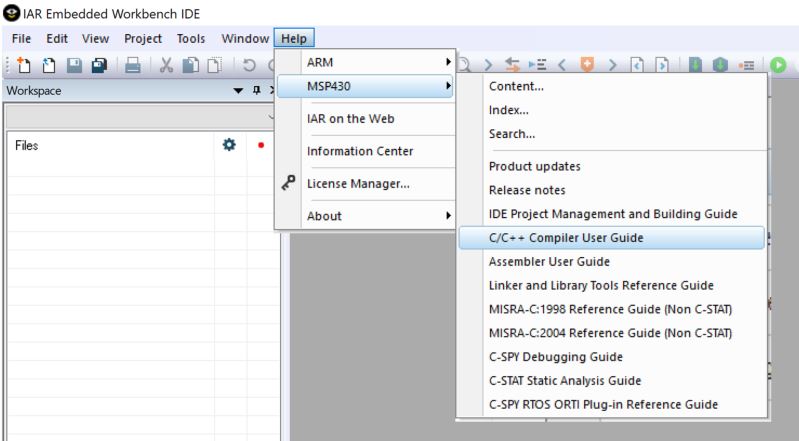Open C/C++ Compiler User Guide
Screen dimensions: 799x441
(611, 238)
